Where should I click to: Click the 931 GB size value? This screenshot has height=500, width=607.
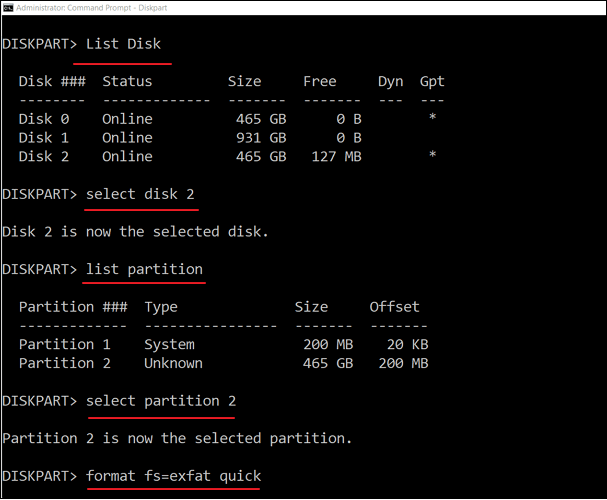click(256, 138)
